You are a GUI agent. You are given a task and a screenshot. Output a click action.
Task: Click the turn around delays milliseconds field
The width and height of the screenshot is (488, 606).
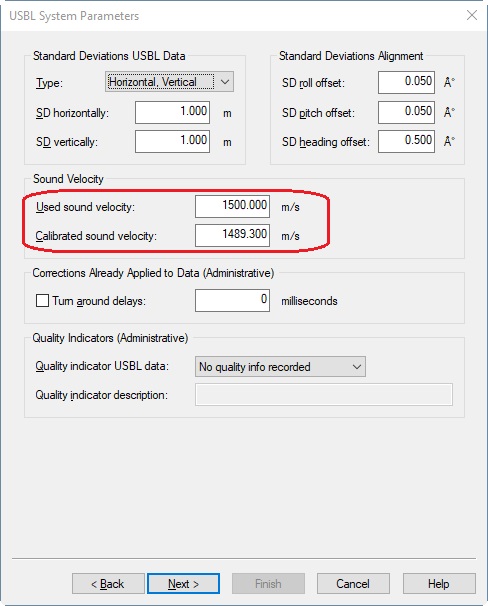(x=232, y=300)
